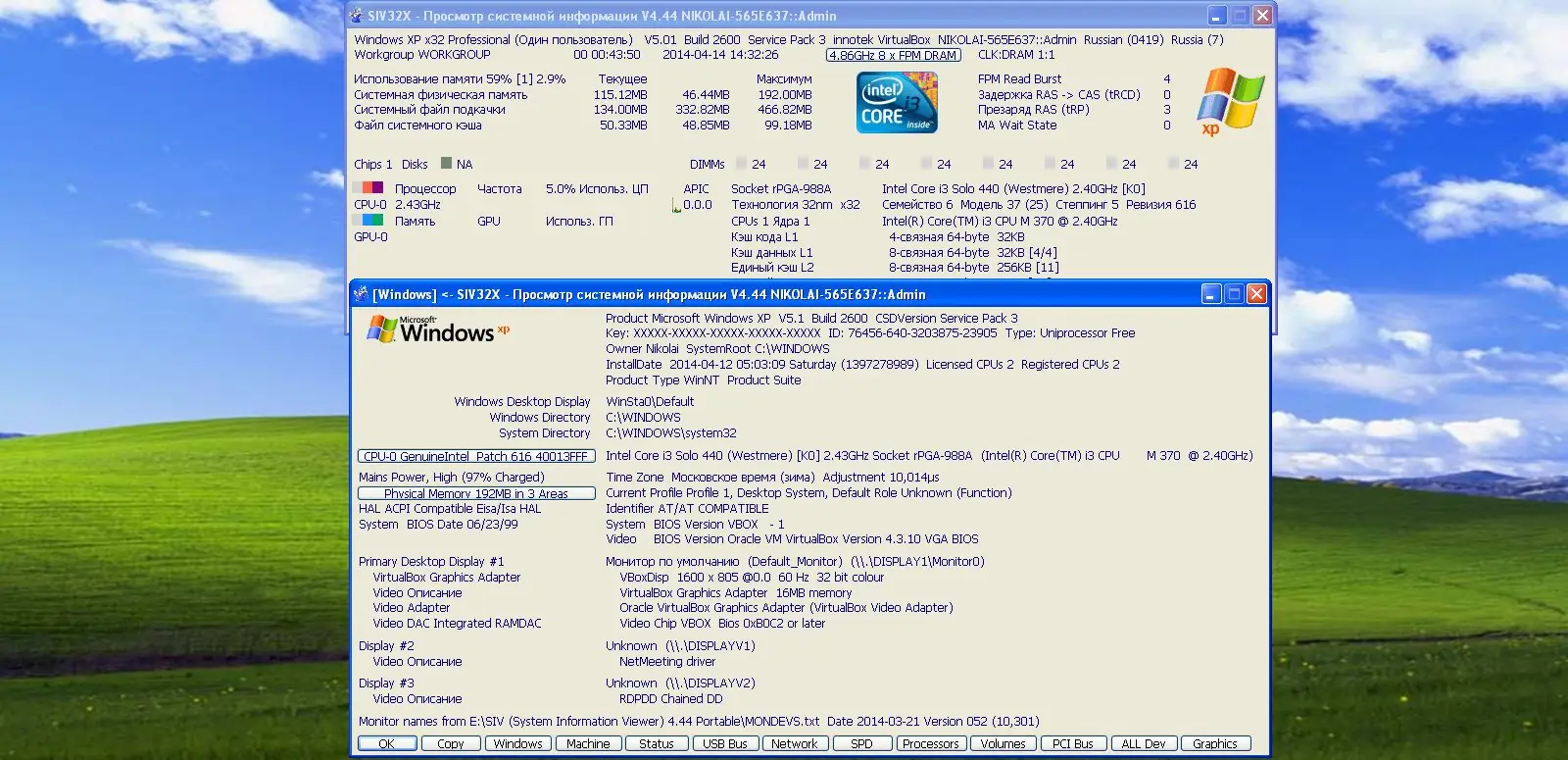Image resolution: width=1568 pixels, height=760 pixels.
Task: Click the grey NA disk indicator square
Action: pos(447,164)
